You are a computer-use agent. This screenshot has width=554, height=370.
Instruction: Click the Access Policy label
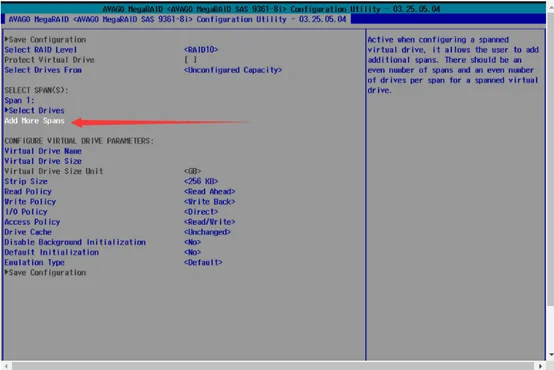point(32,222)
